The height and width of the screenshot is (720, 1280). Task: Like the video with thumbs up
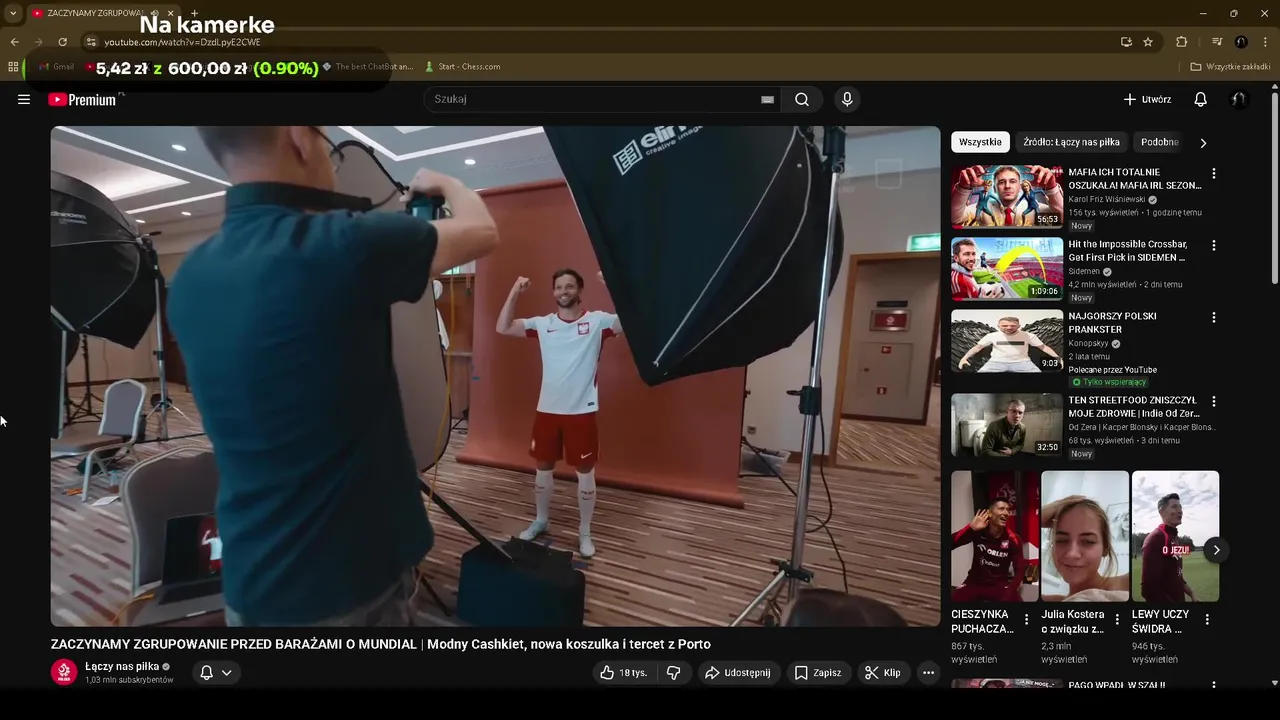[x=624, y=673]
